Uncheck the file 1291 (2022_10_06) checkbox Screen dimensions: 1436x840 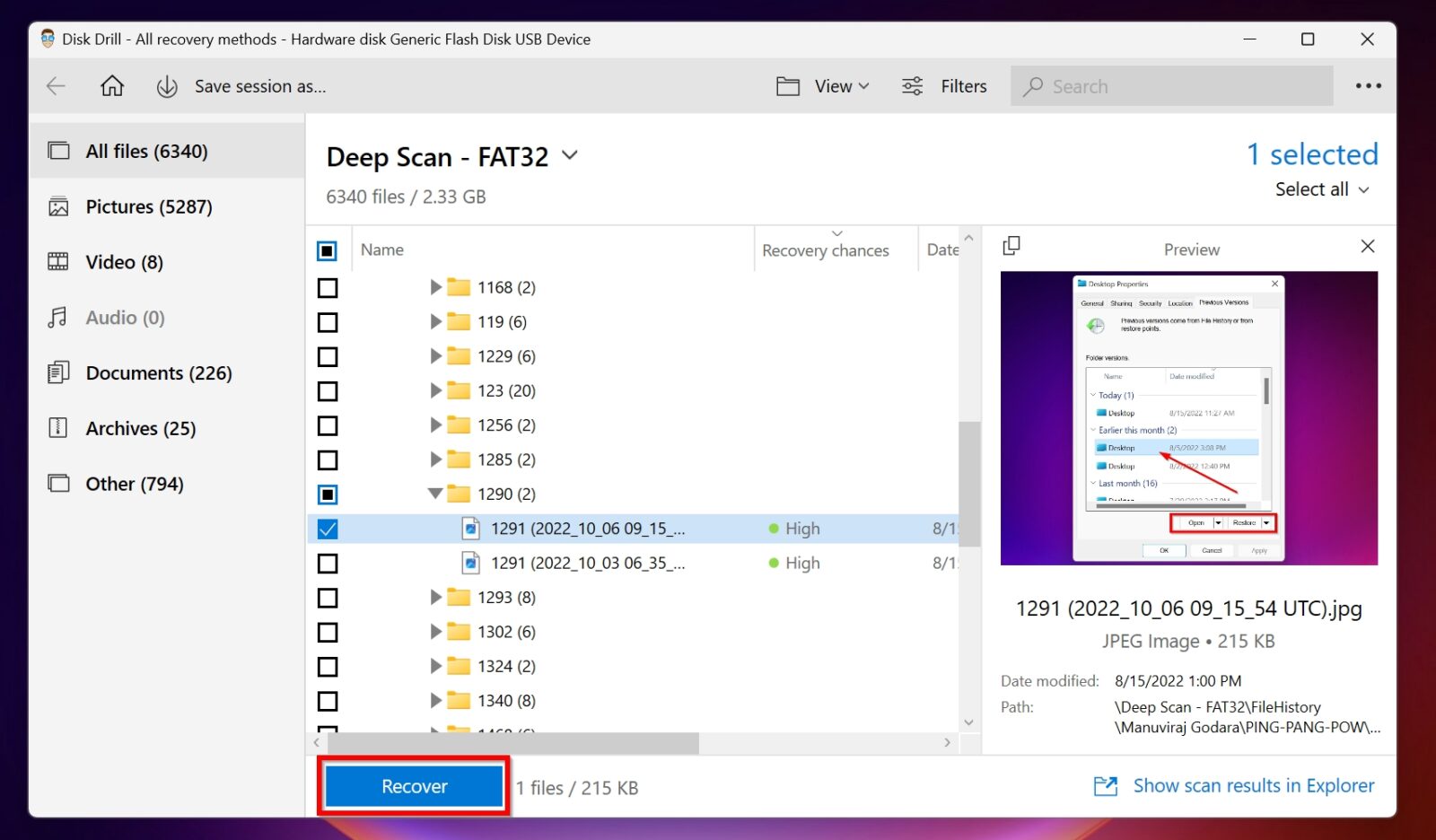(328, 529)
